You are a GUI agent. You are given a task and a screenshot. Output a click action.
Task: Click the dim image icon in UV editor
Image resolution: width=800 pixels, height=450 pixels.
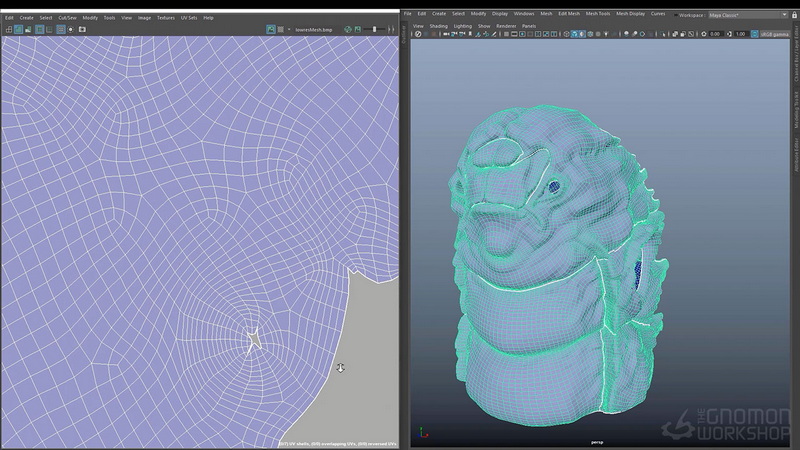(x=358, y=30)
